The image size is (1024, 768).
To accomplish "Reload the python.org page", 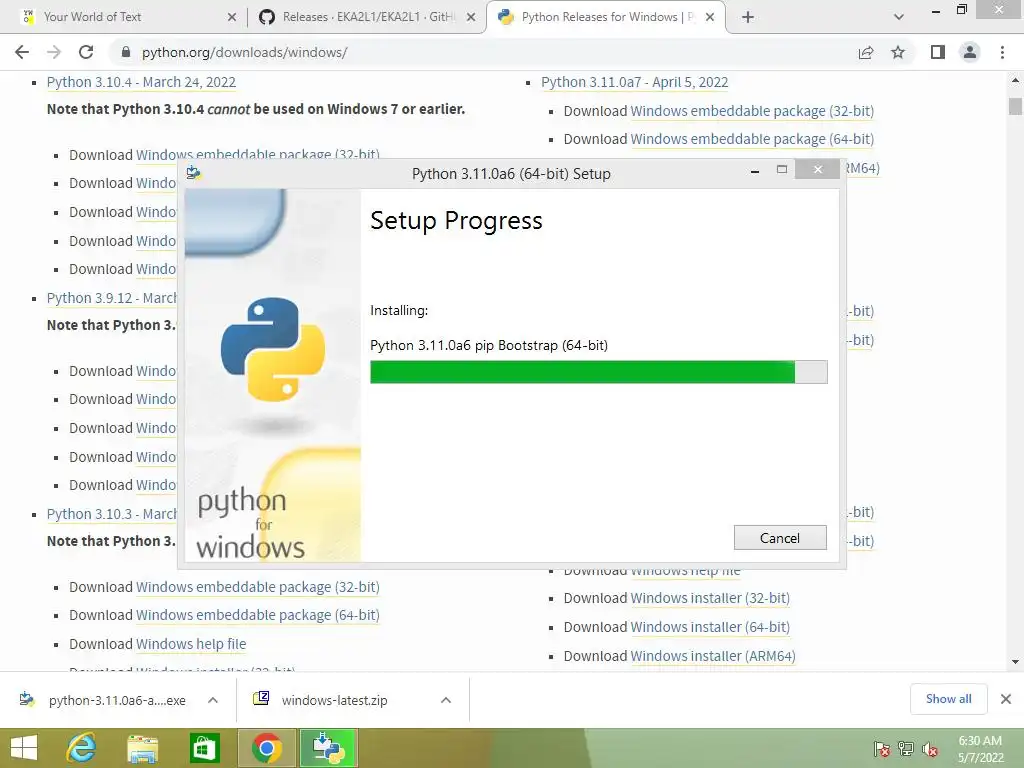I will click(86, 52).
